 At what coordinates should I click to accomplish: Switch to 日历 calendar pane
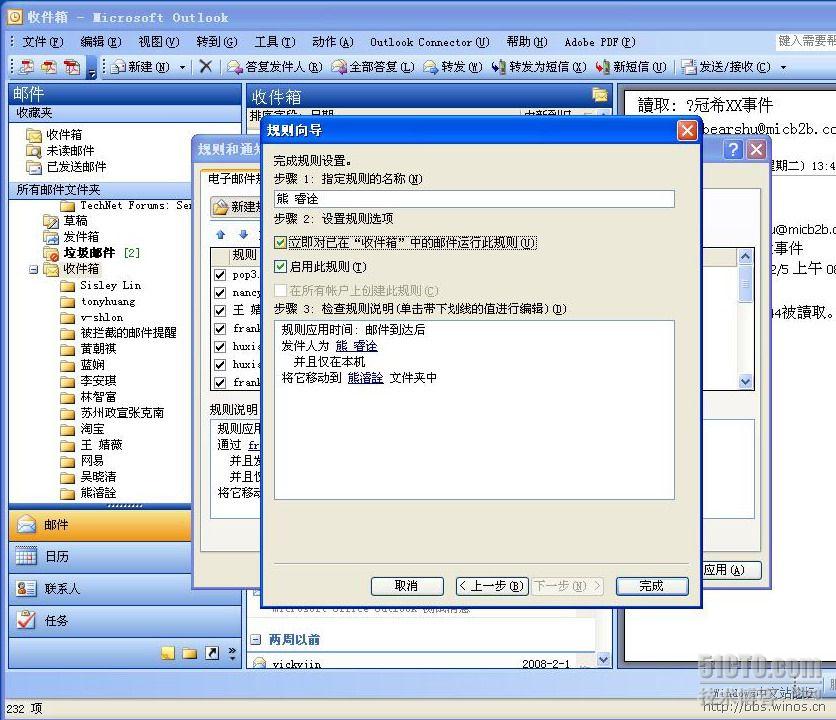point(100,557)
